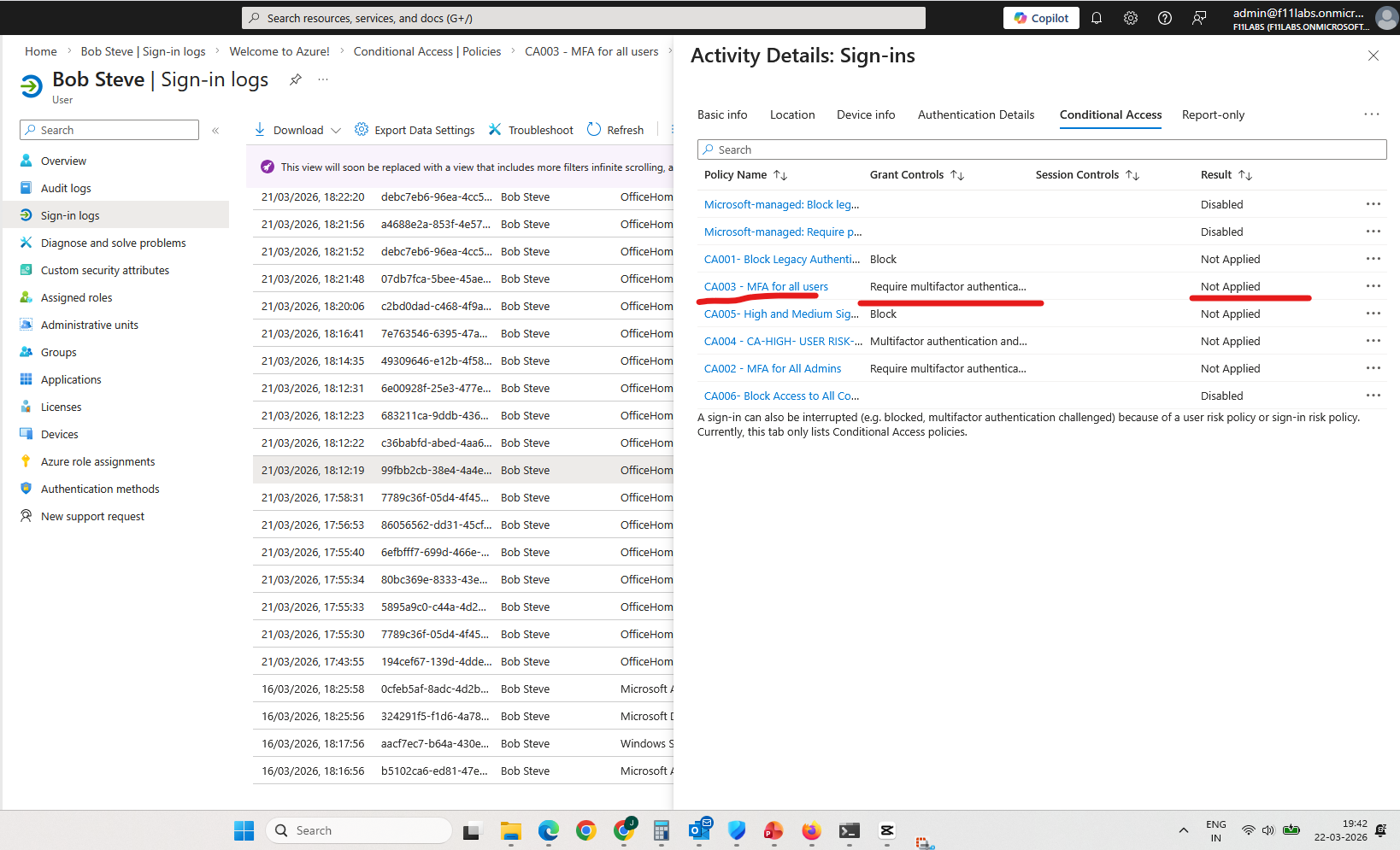
Task: Click the Help question mark icon
Action: point(1165,18)
